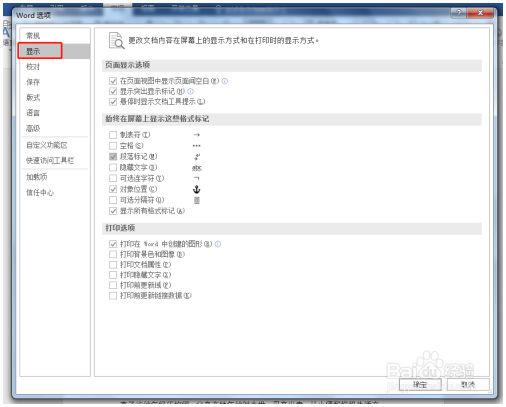Click the tab arrow symbol beside 制表符

pyautogui.click(x=196, y=135)
